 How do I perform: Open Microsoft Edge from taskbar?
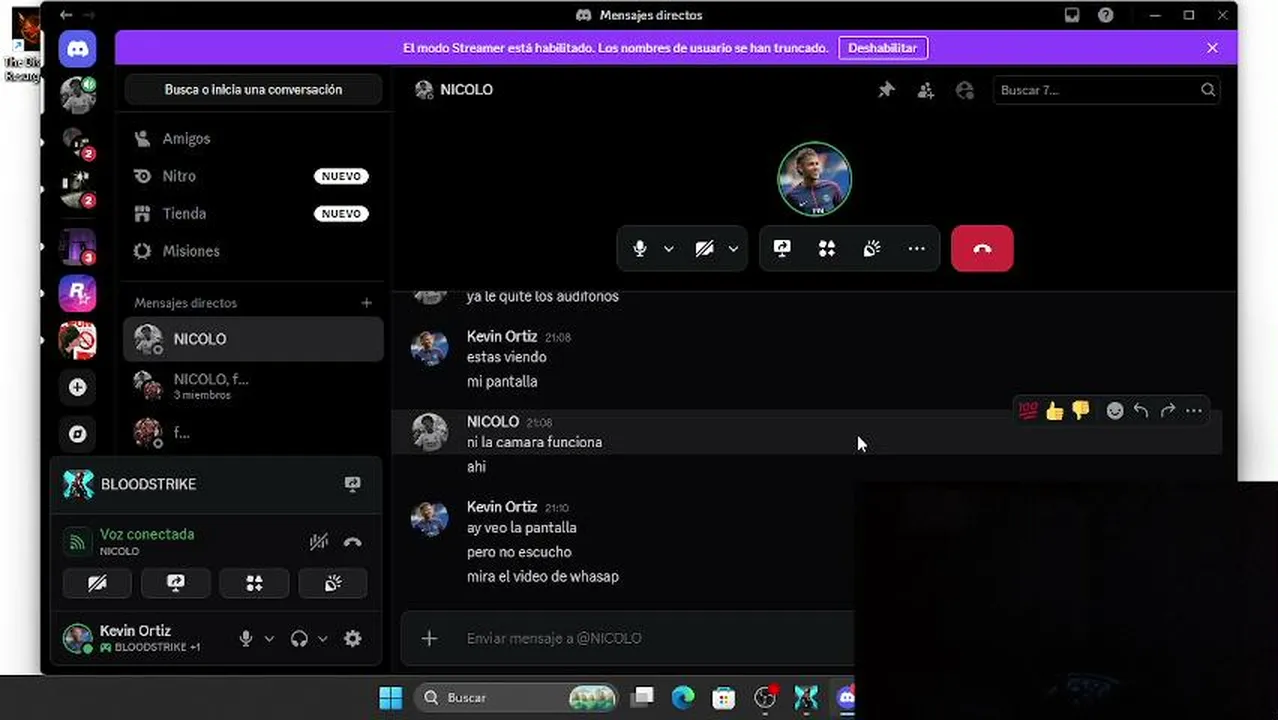(683, 698)
